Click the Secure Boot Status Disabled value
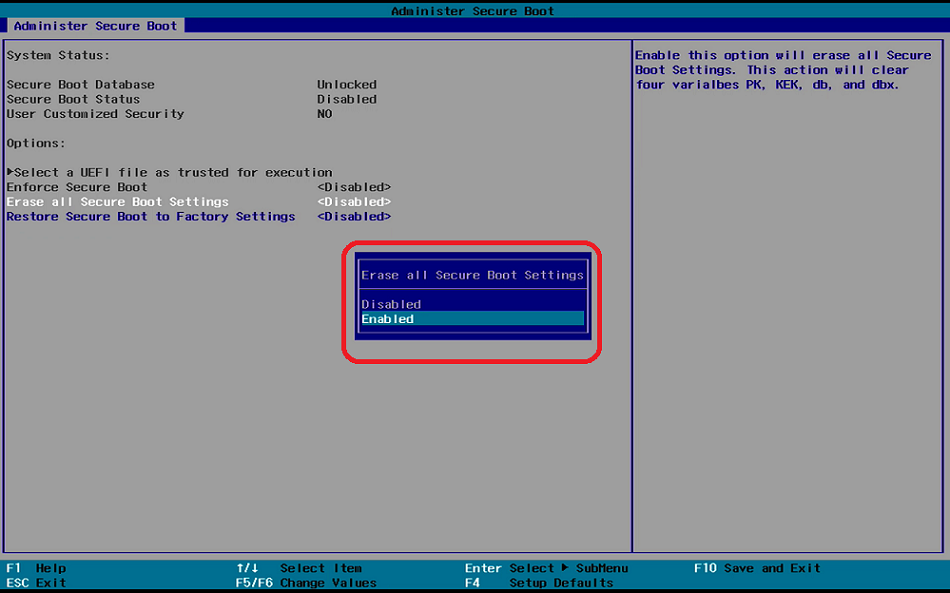 tap(347, 99)
